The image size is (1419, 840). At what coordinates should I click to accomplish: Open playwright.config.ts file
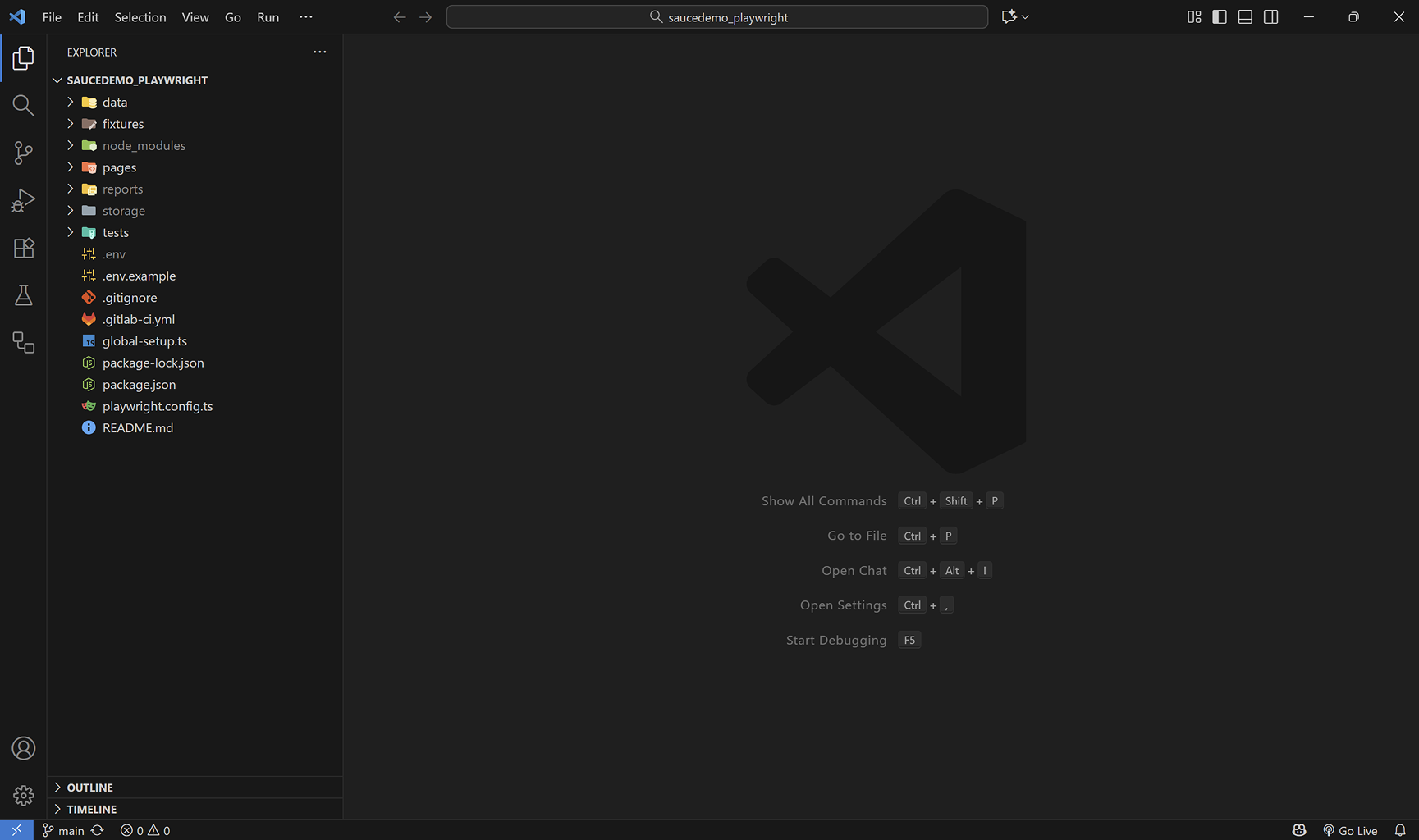tap(157, 406)
